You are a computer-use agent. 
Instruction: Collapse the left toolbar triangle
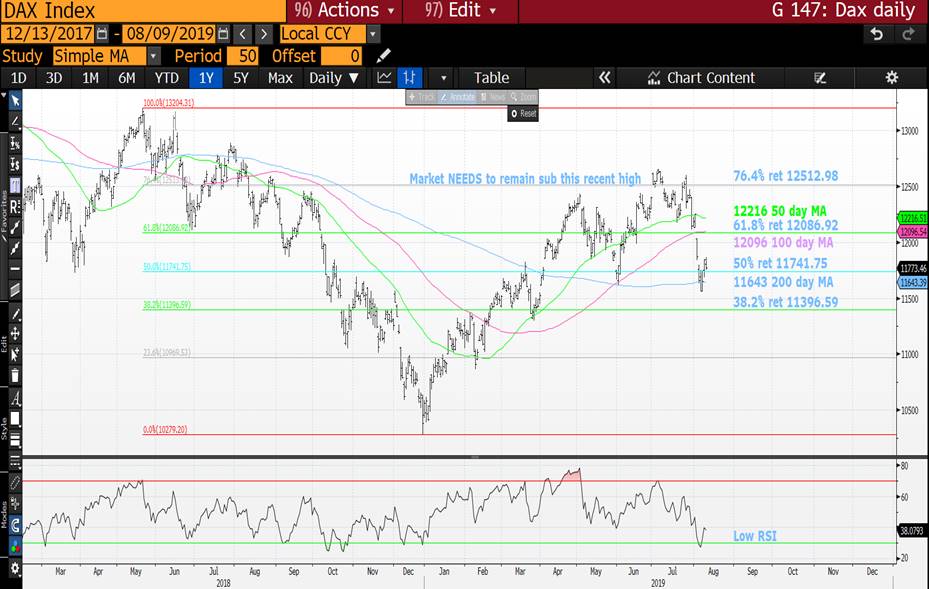click(4, 95)
